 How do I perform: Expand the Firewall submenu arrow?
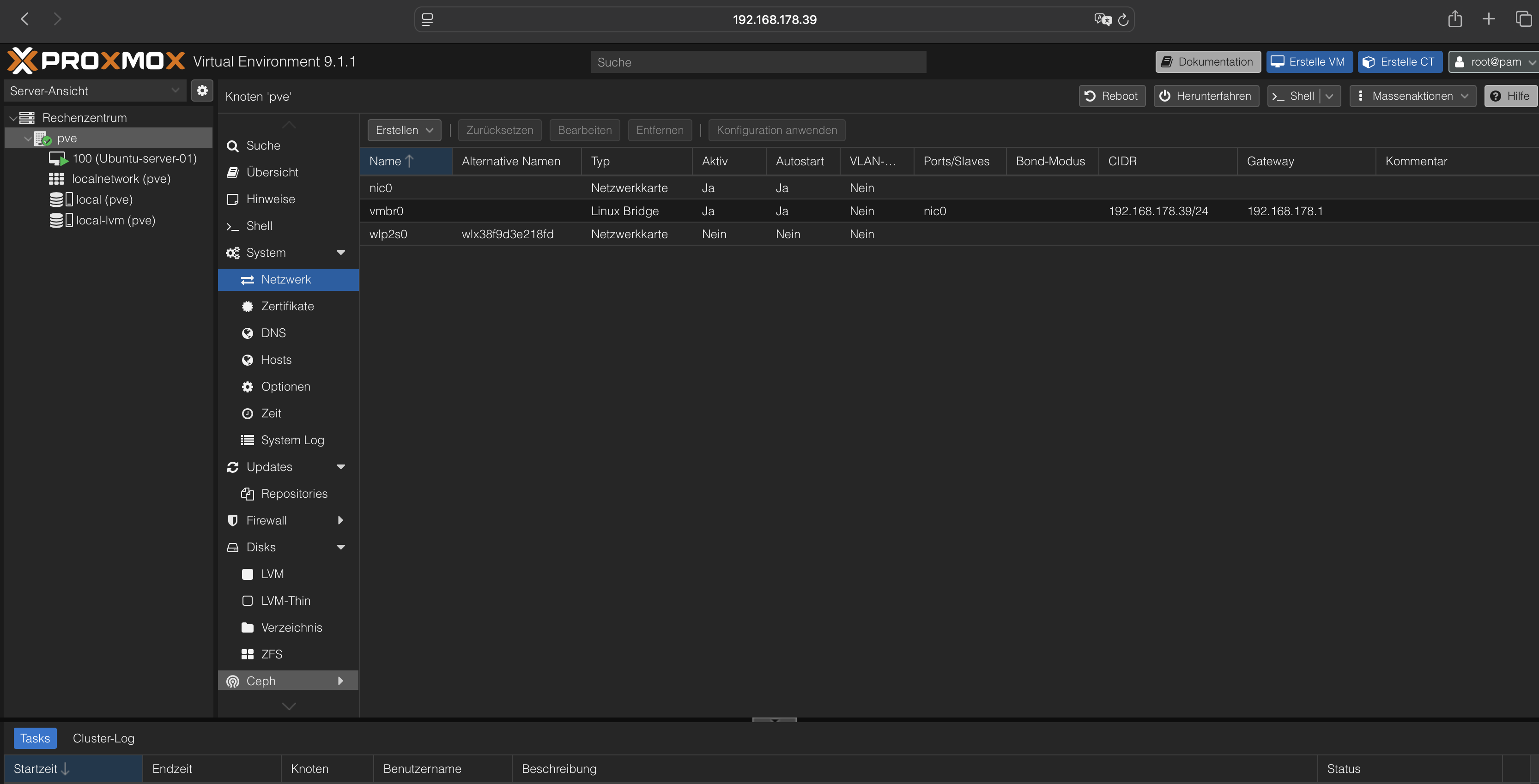pyautogui.click(x=340, y=521)
